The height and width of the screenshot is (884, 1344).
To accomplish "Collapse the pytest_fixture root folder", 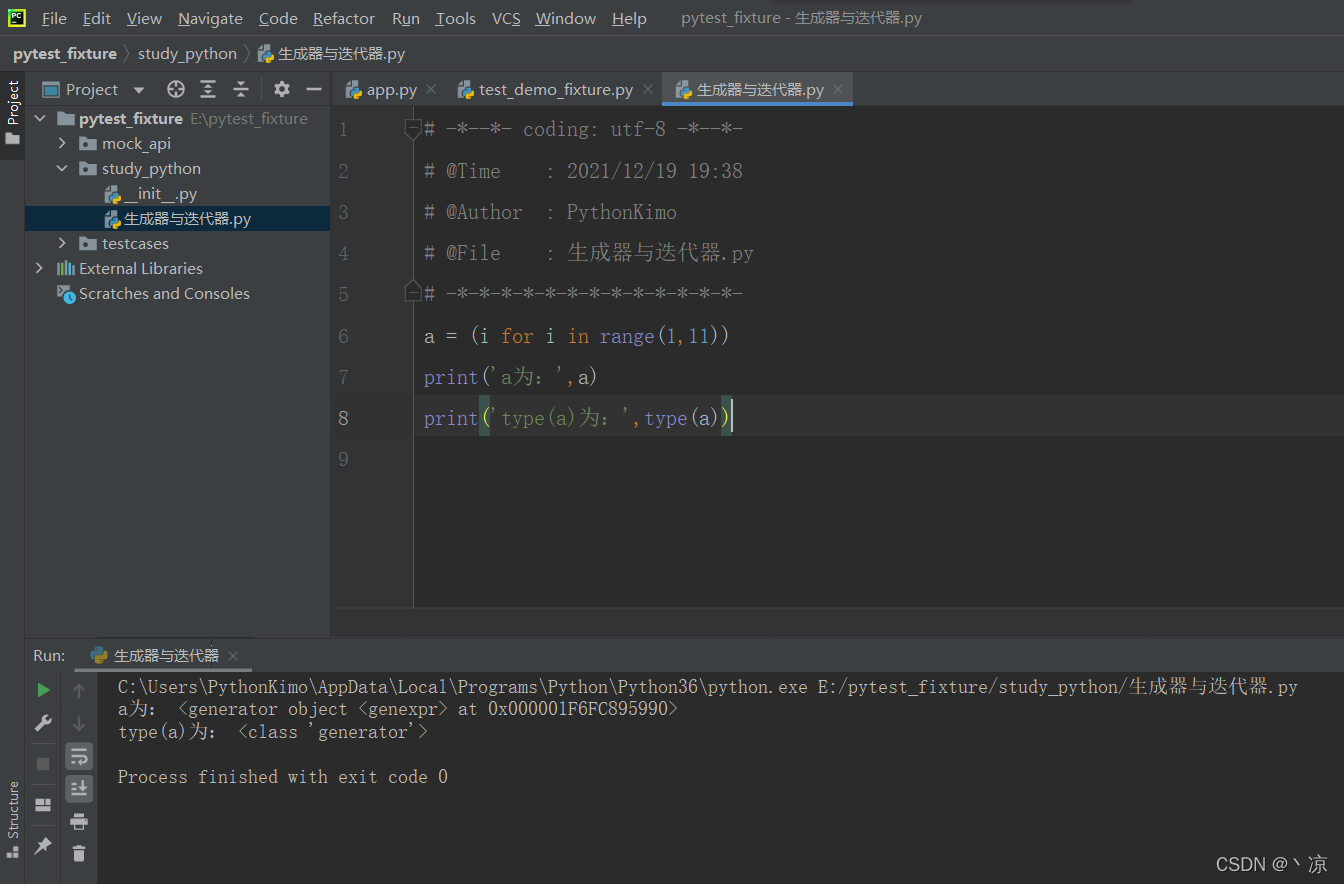I will (x=41, y=118).
